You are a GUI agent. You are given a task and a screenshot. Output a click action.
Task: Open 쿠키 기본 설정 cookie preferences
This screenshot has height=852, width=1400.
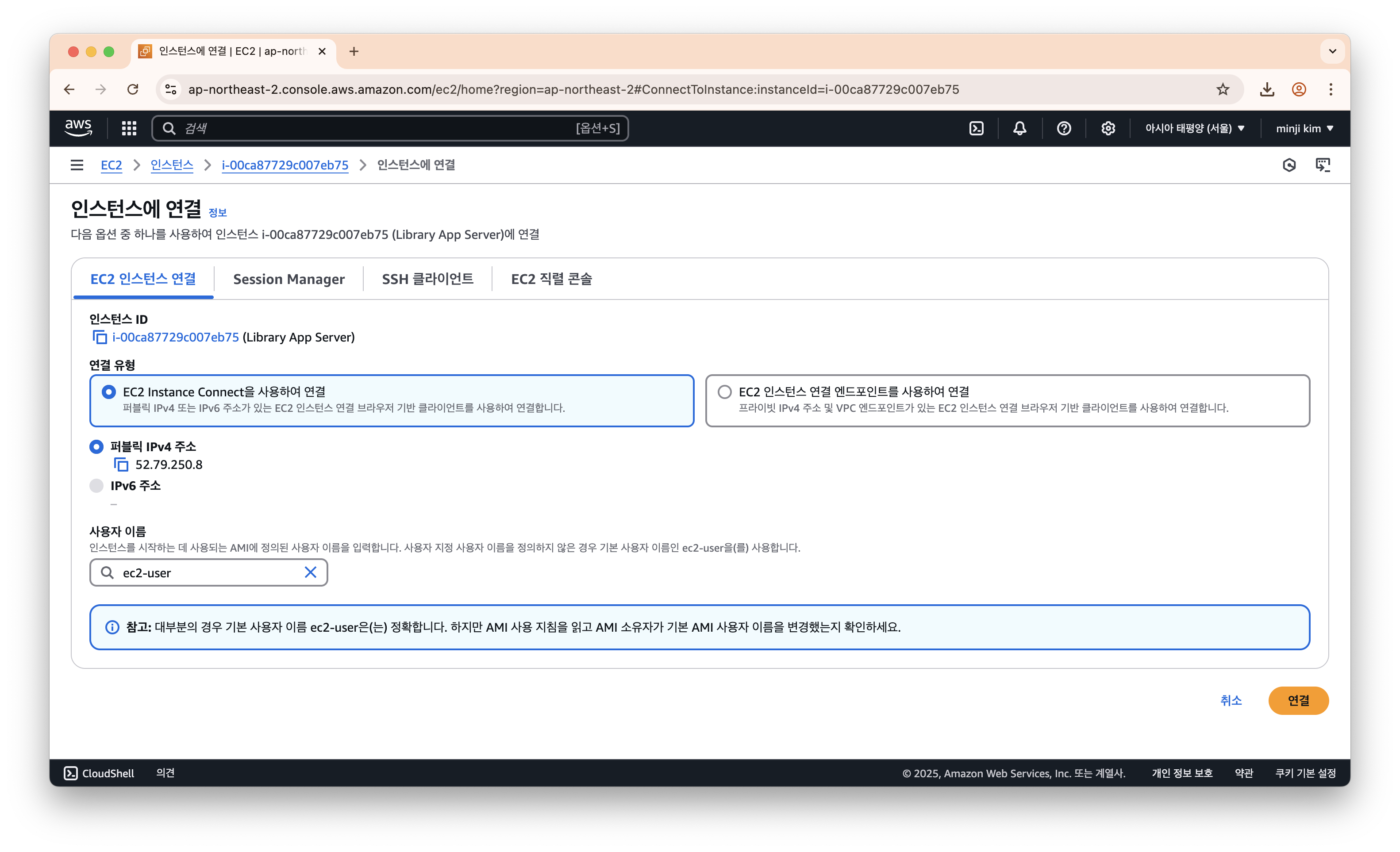tap(1305, 773)
